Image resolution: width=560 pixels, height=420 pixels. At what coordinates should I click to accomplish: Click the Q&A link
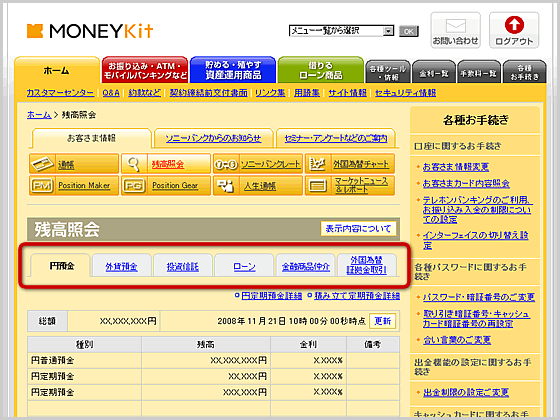point(111,93)
